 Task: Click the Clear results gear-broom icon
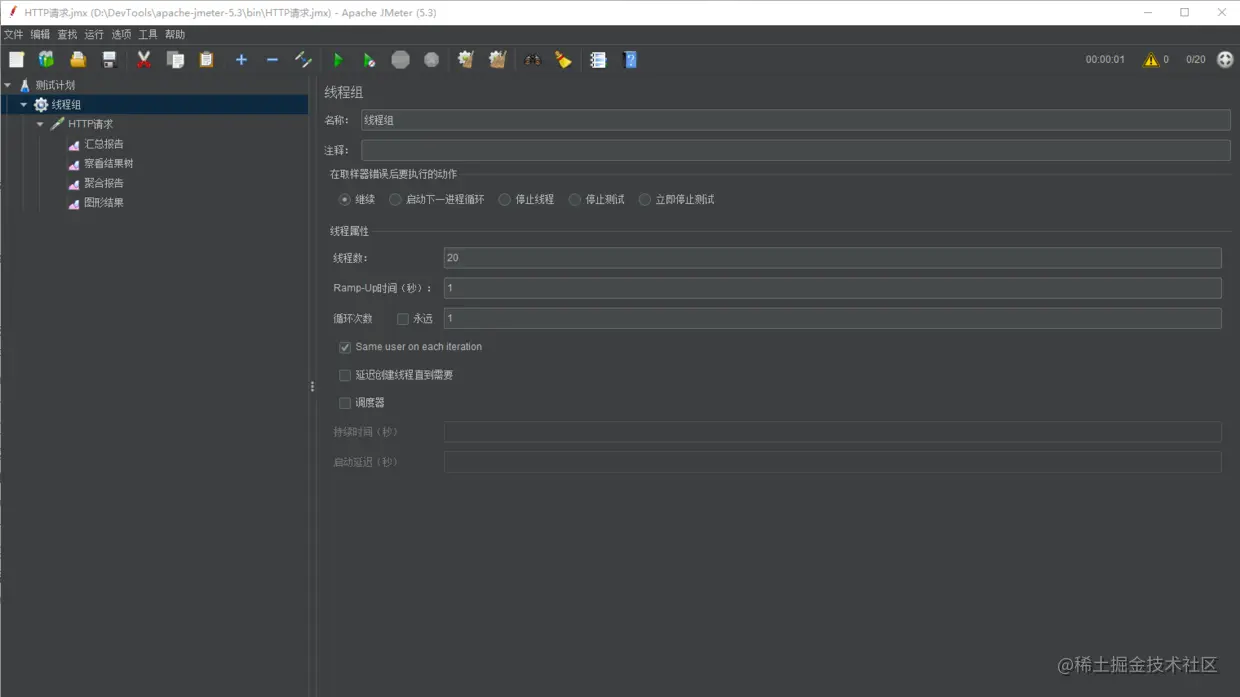click(466, 60)
